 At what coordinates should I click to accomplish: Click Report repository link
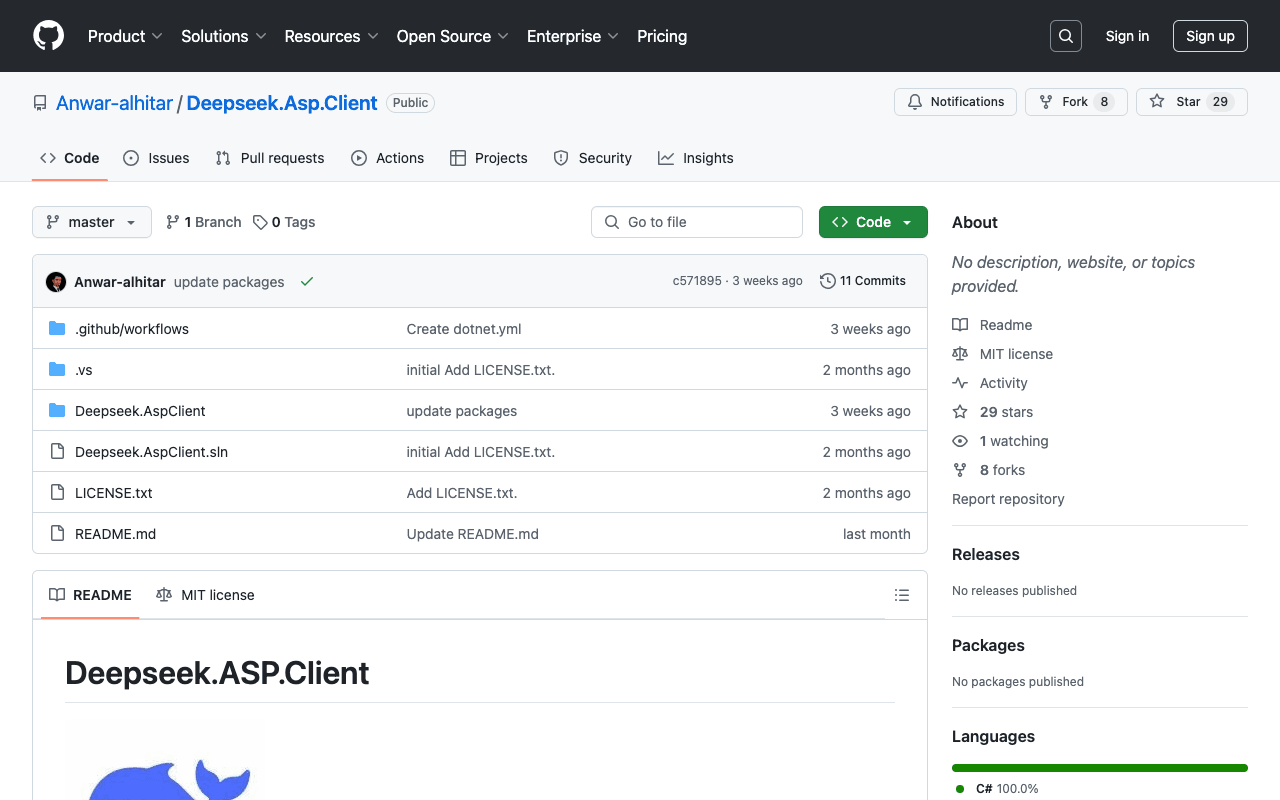[1008, 499]
